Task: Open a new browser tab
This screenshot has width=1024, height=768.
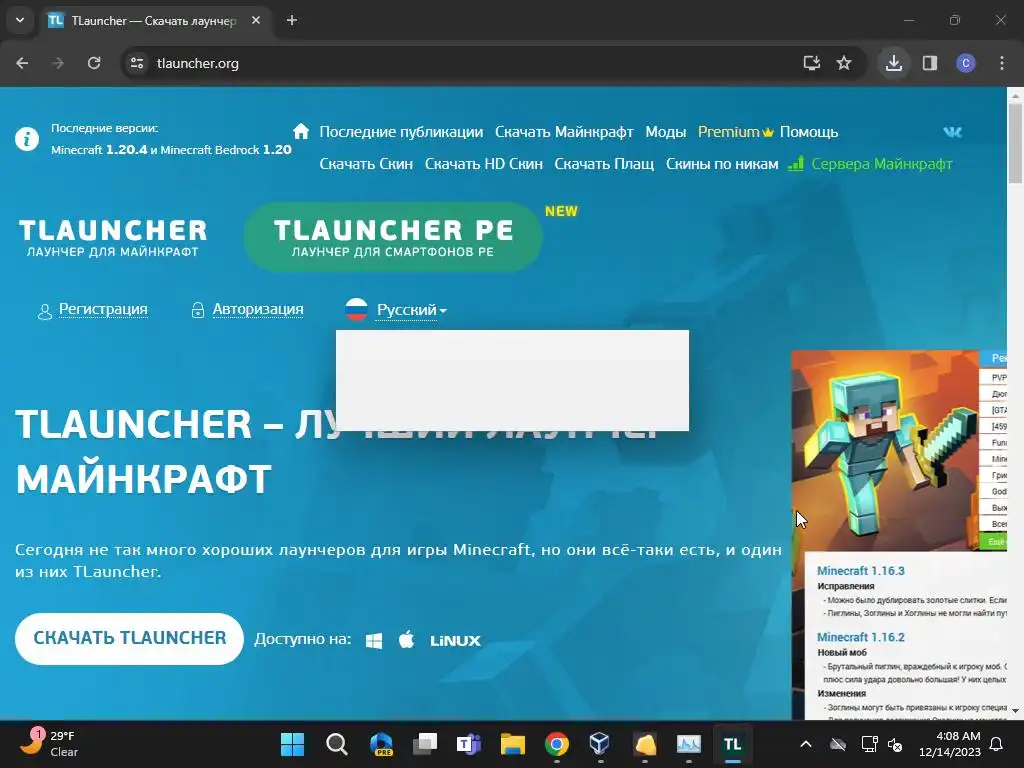Action: click(x=292, y=21)
